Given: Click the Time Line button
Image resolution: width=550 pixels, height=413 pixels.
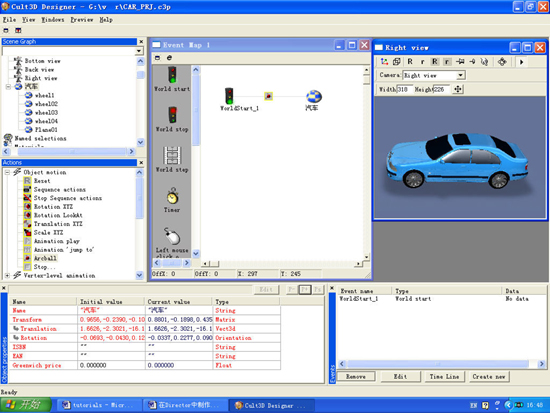Looking at the screenshot, I should (x=444, y=377).
